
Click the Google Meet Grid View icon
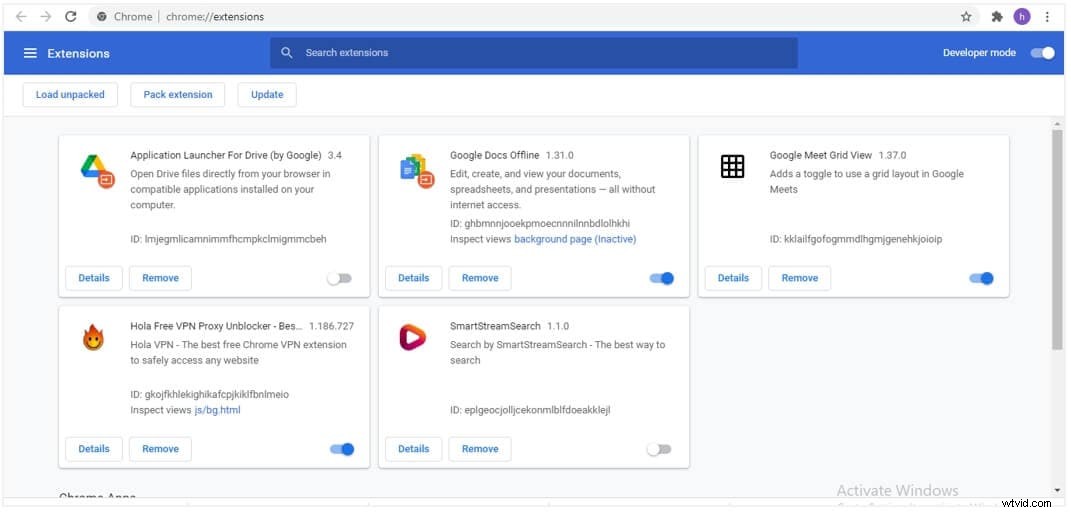click(732, 166)
